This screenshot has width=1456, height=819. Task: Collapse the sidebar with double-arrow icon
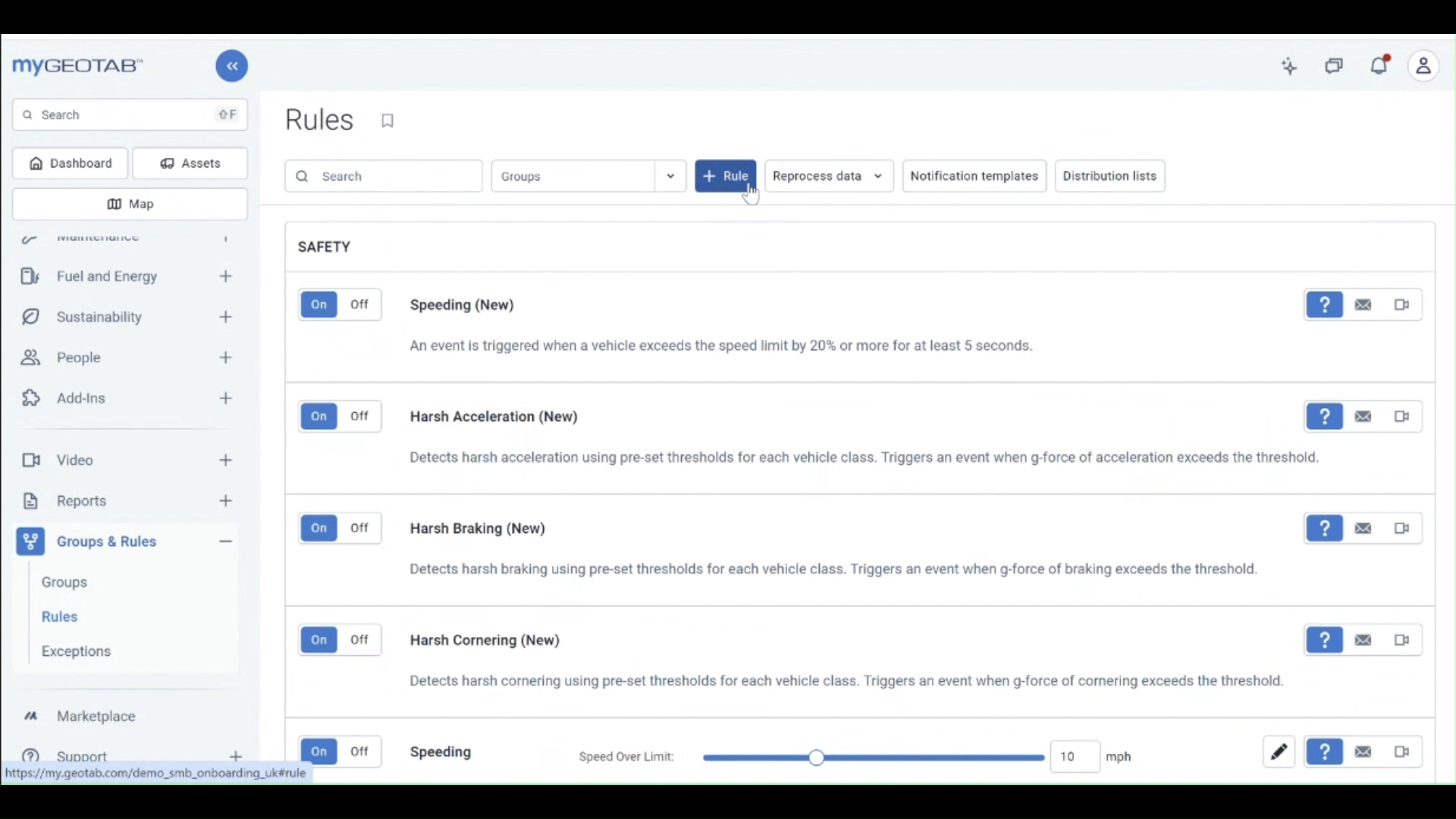232,67
